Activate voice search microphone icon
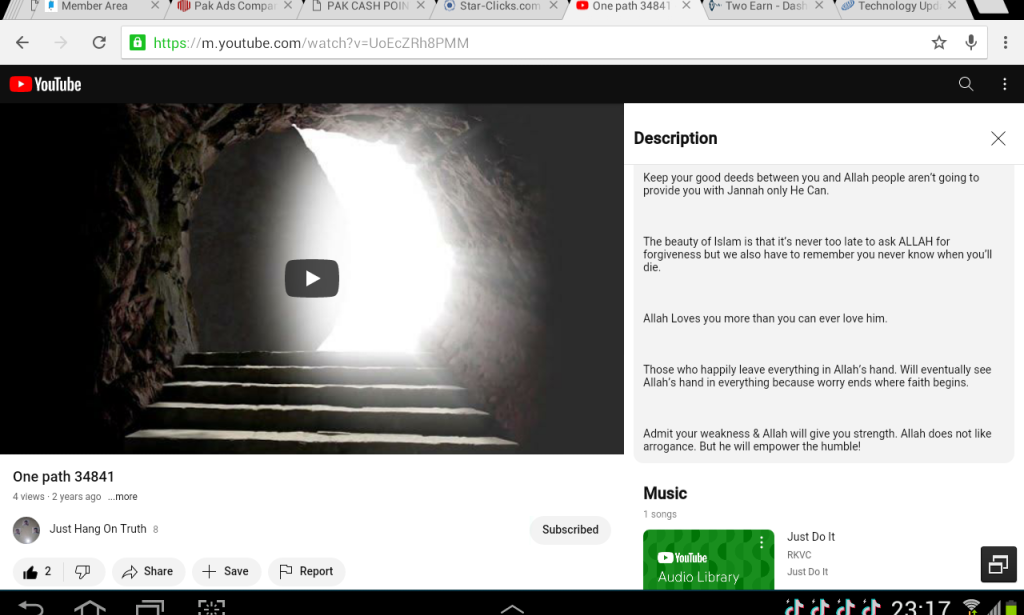This screenshot has width=1024, height=615. click(x=970, y=43)
